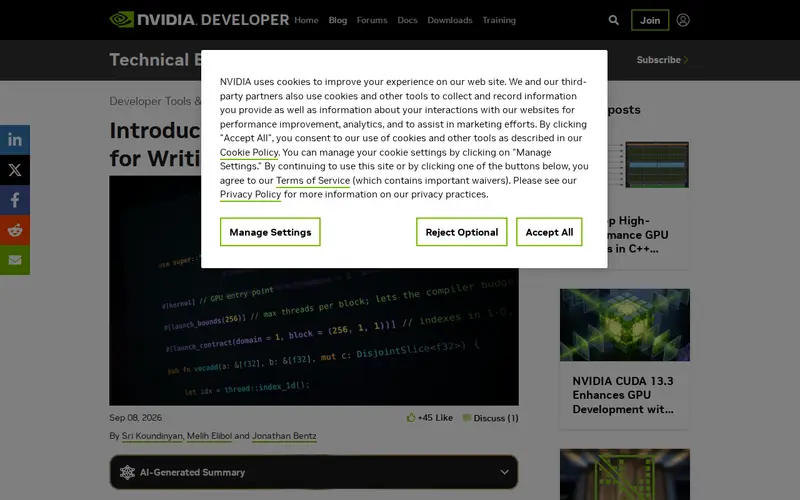Image resolution: width=800 pixels, height=500 pixels.
Task: Share the post on LinkedIn
Action: point(15,140)
